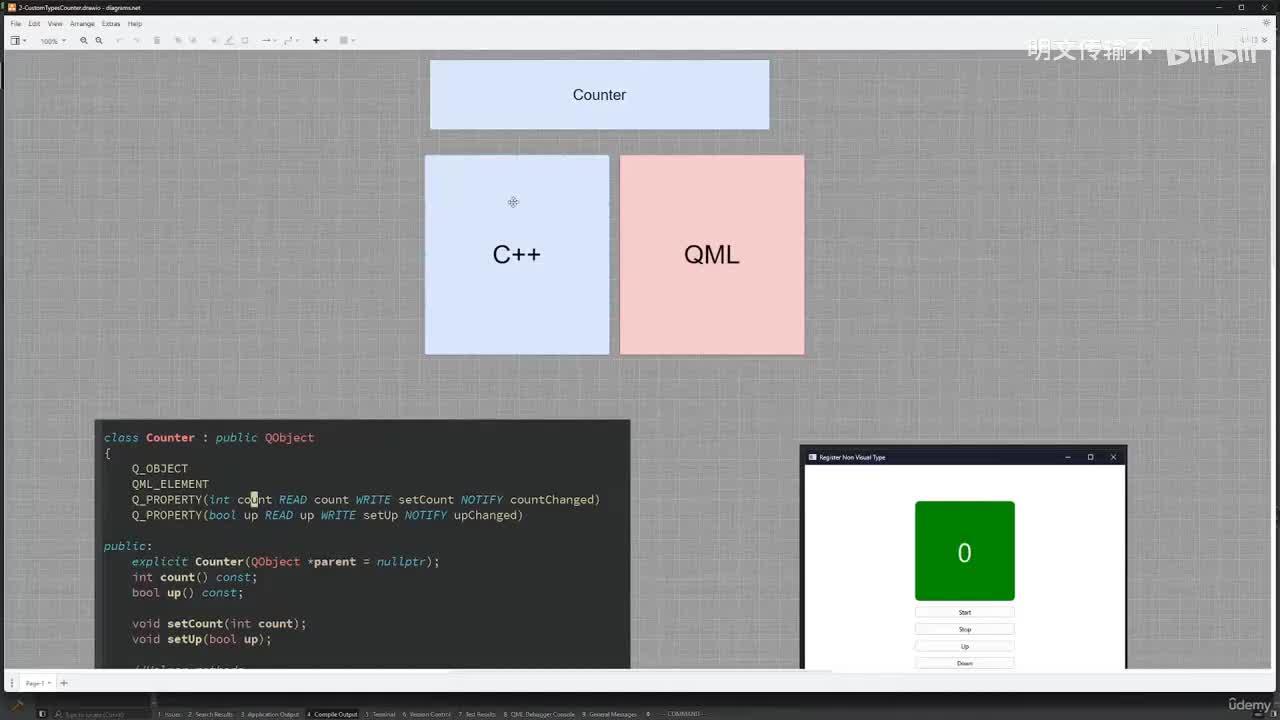Open the View menu

[x=55, y=23]
